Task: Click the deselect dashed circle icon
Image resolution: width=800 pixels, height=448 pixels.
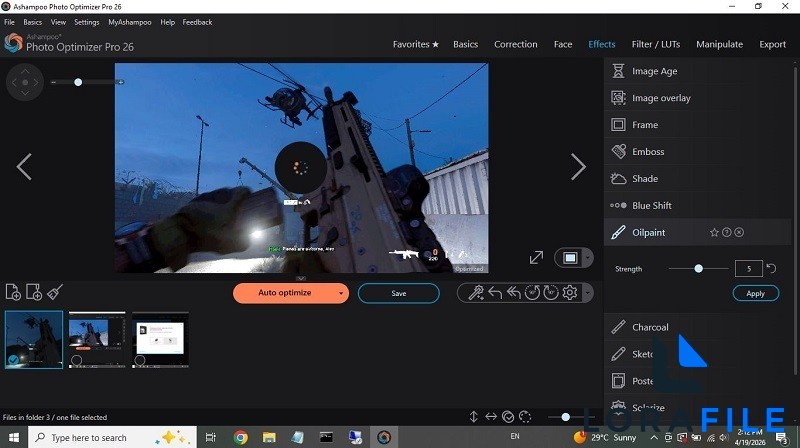Action: [525, 417]
